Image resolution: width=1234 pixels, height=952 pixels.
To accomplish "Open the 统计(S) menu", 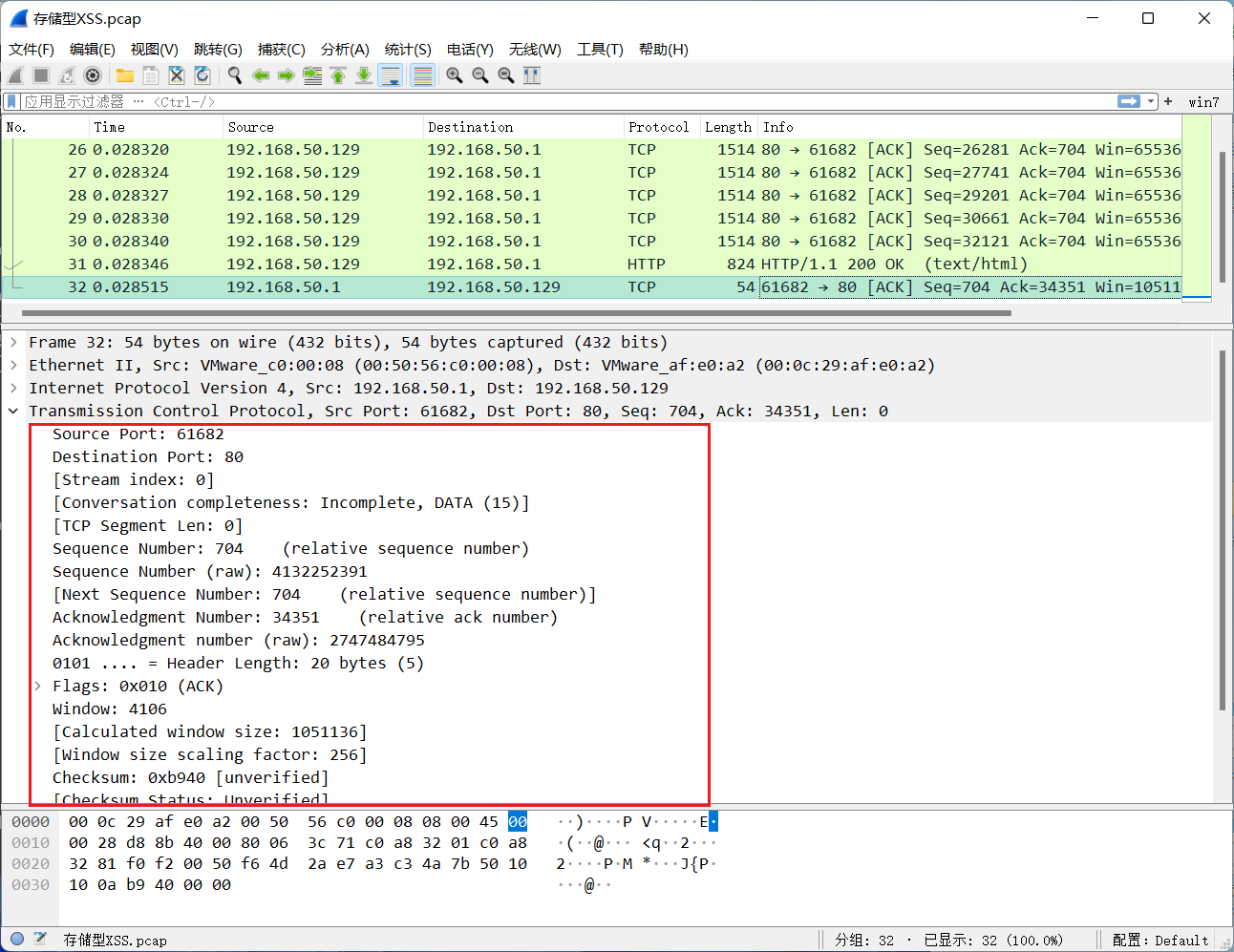I will [408, 50].
